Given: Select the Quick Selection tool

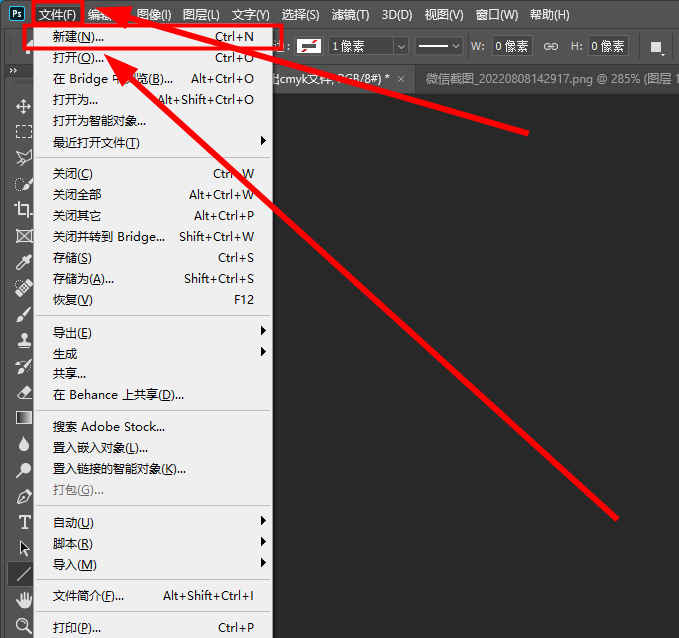Looking at the screenshot, I should click(23, 184).
